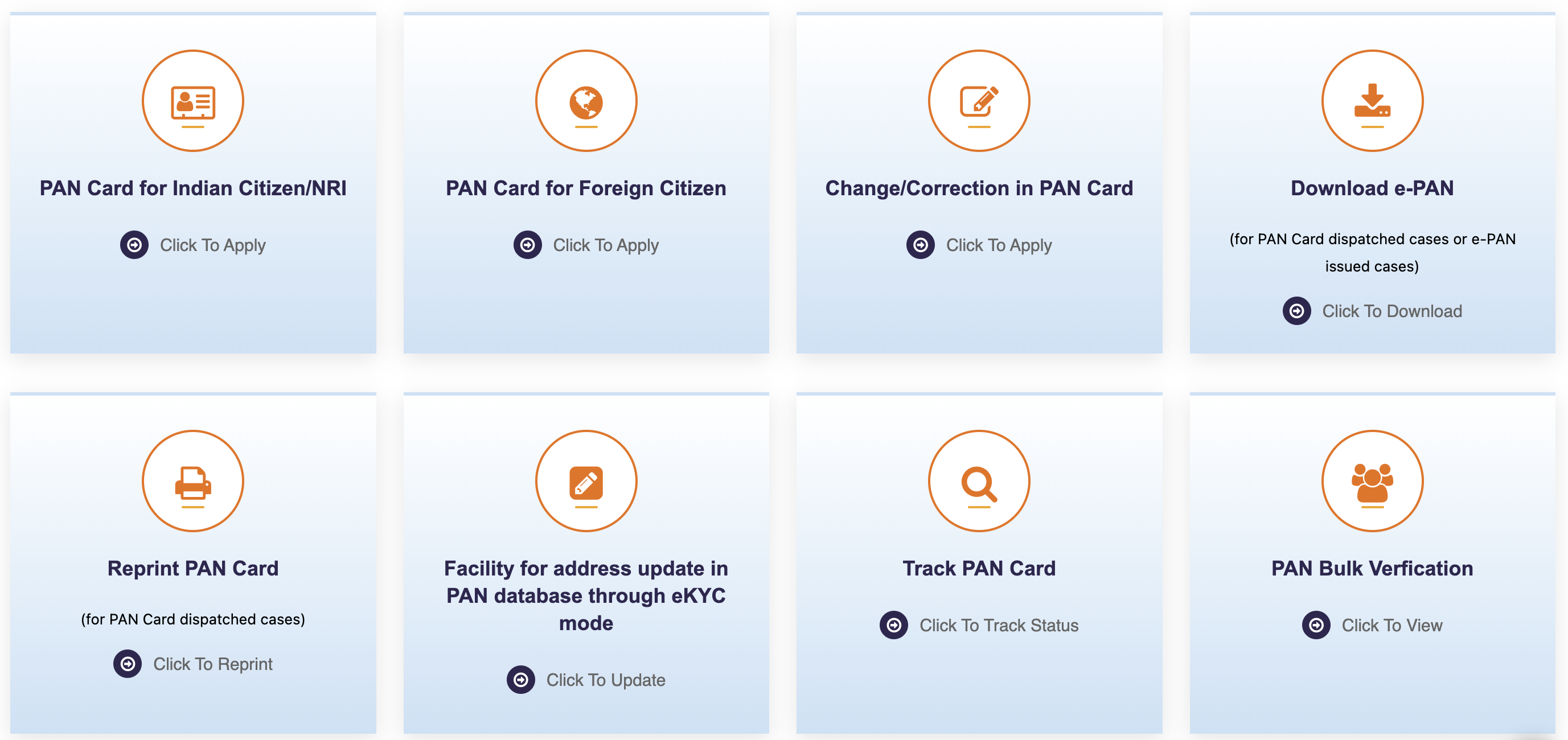Screen dimensions: 1568x740
Task: Open Click To Apply for Change/Correction in PAN
Action: (x=999, y=245)
